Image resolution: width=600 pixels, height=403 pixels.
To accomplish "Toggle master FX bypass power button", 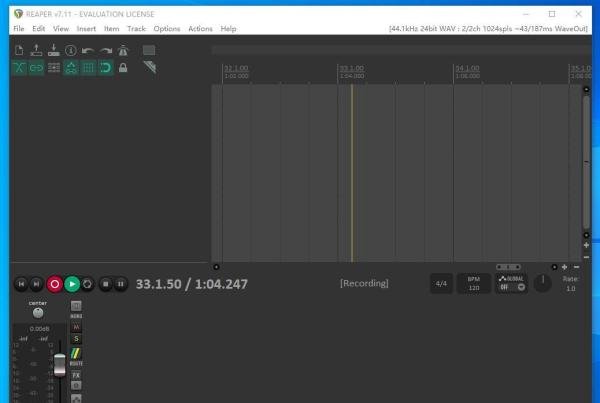I will [x=76, y=385].
